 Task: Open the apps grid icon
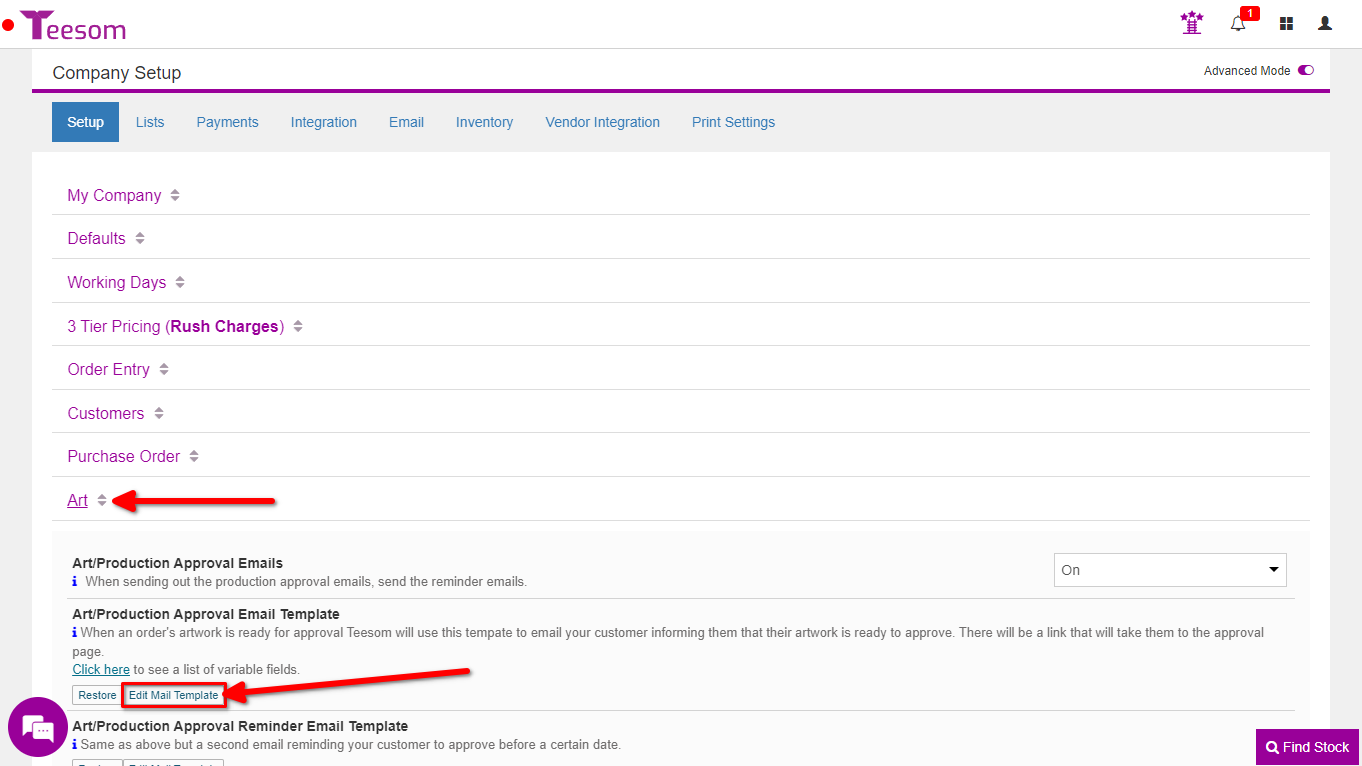pyautogui.click(x=1286, y=23)
